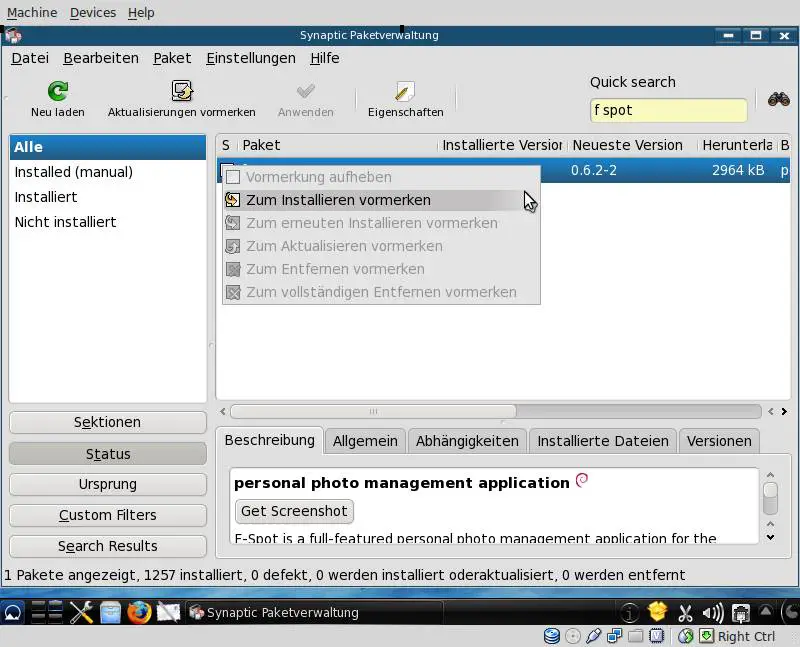Click the Ursprung filter button
This screenshot has height=647, width=800.
pyautogui.click(x=108, y=484)
